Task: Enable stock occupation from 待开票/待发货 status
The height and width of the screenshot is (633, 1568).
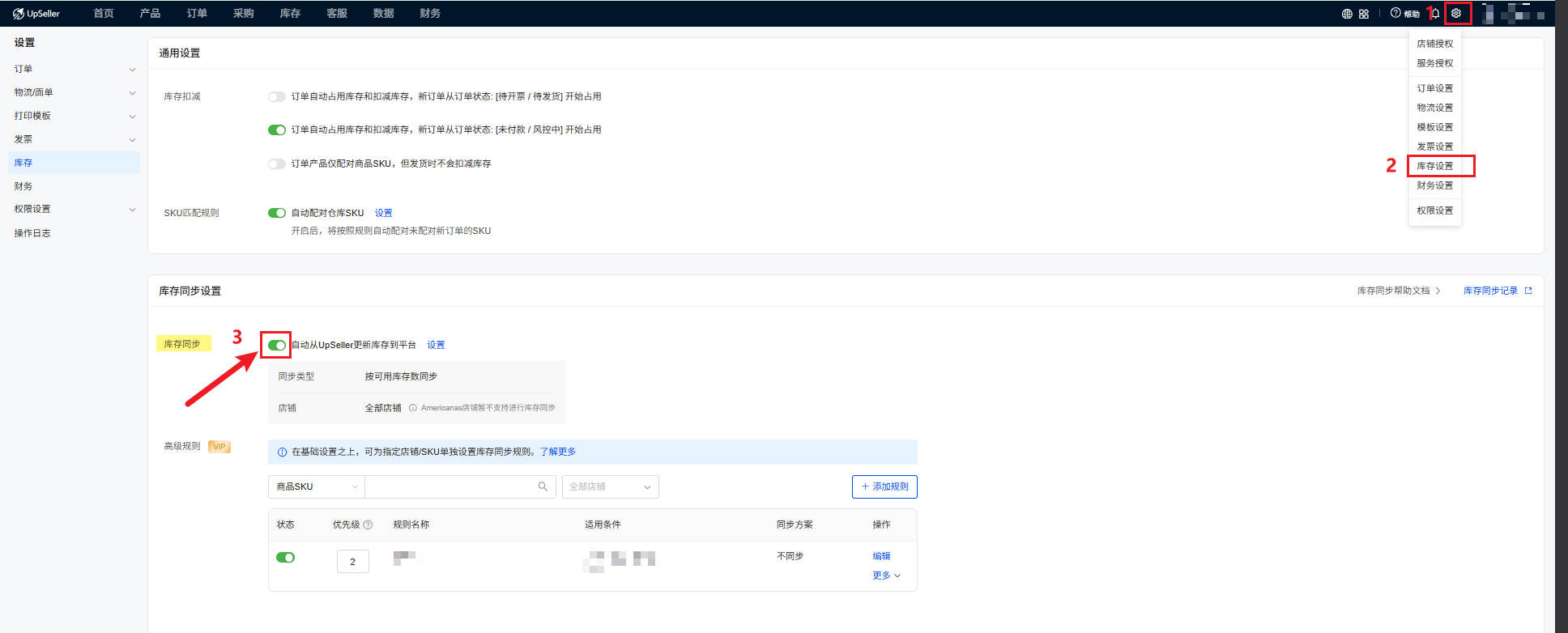Action: coord(277,97)
